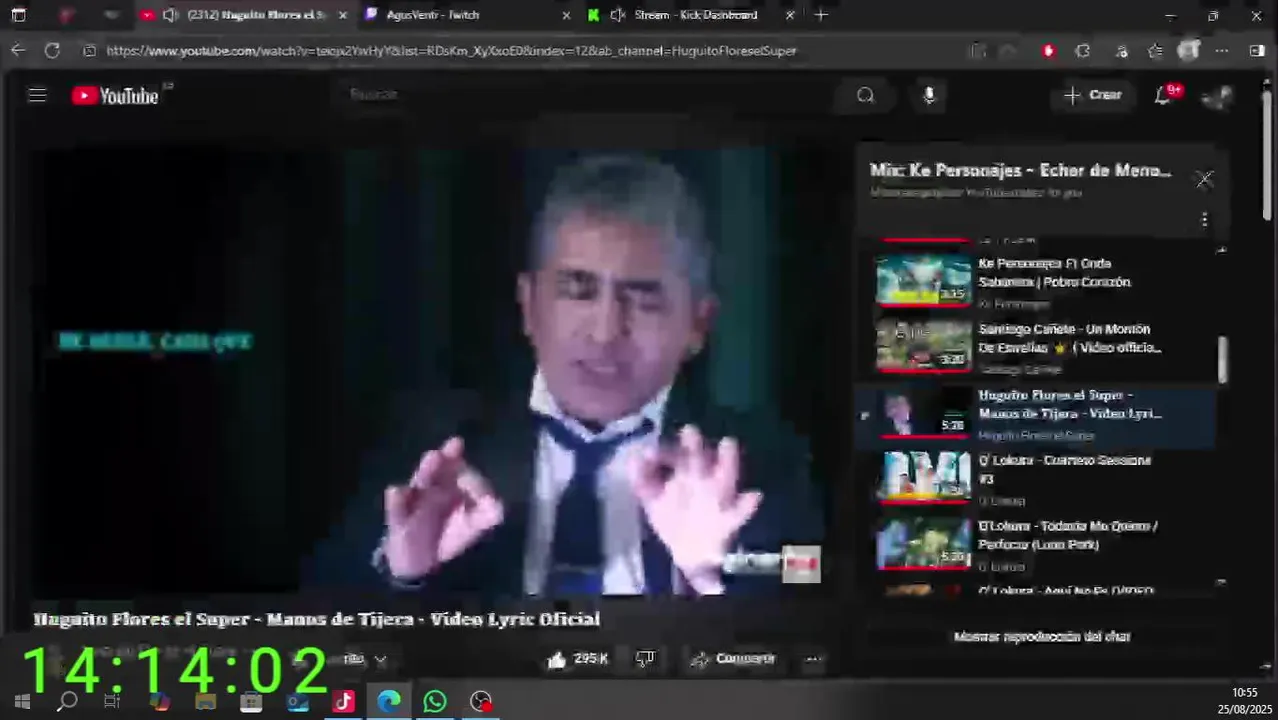Image resolution: width=1278 pixels, height=720 pixels.
Task: Open the browser profile avatar
Action: click(1188, 50)
